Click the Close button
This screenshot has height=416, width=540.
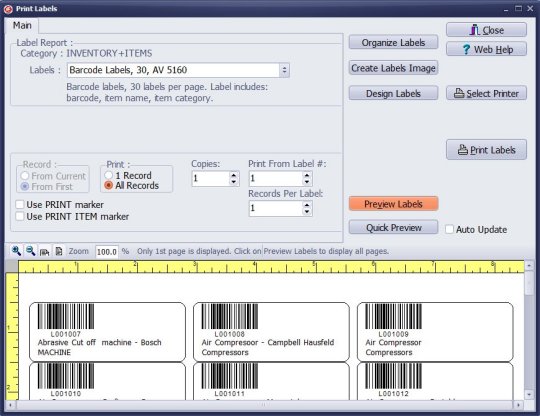click(486, 30)
